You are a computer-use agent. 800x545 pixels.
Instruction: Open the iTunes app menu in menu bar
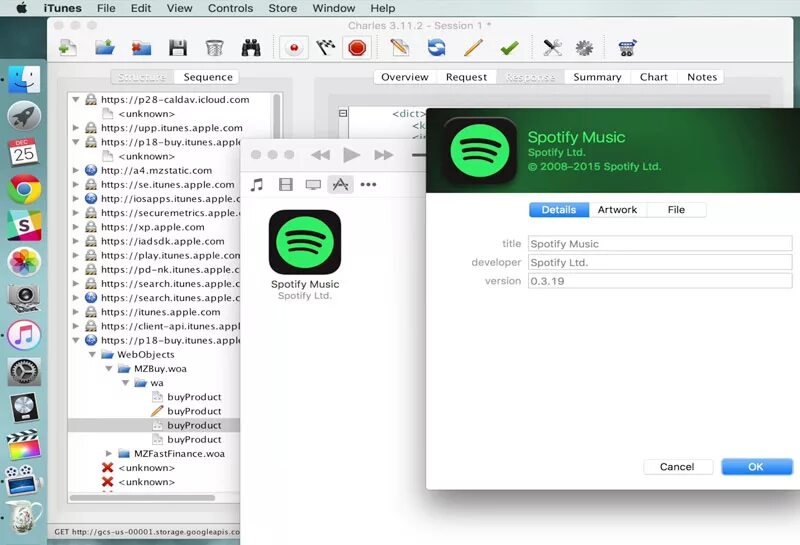(x=63, y=8)
